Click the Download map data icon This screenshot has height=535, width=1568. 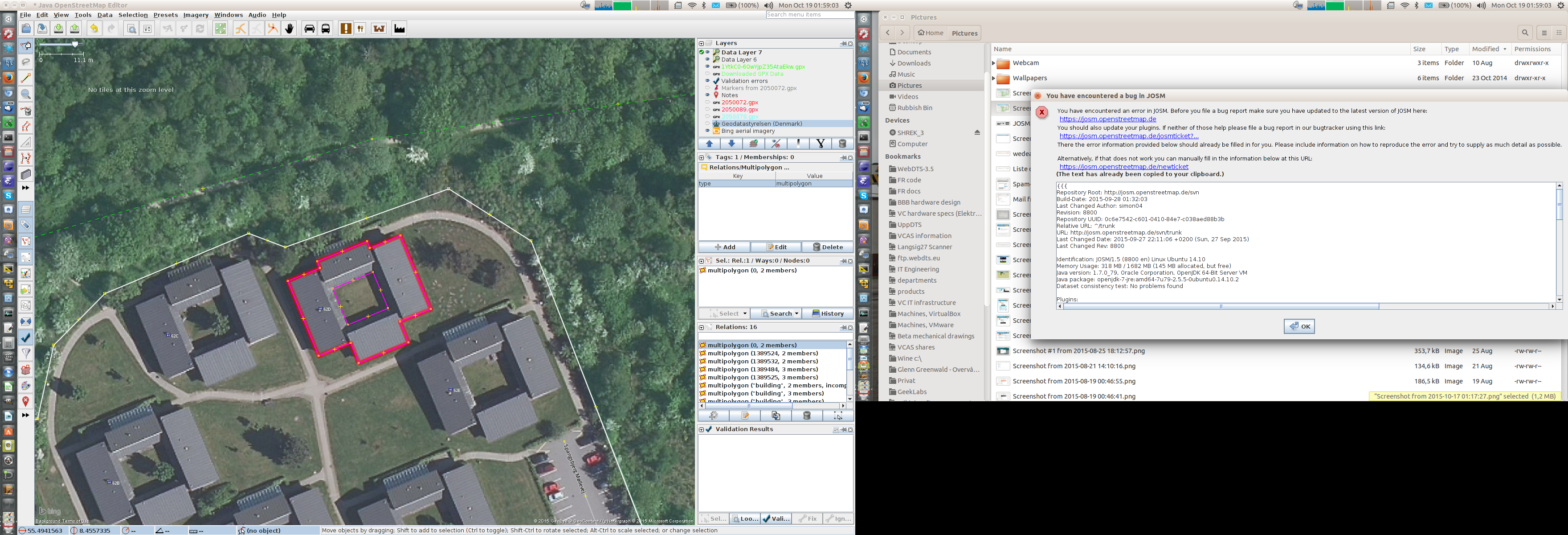(x=58, y=29)
